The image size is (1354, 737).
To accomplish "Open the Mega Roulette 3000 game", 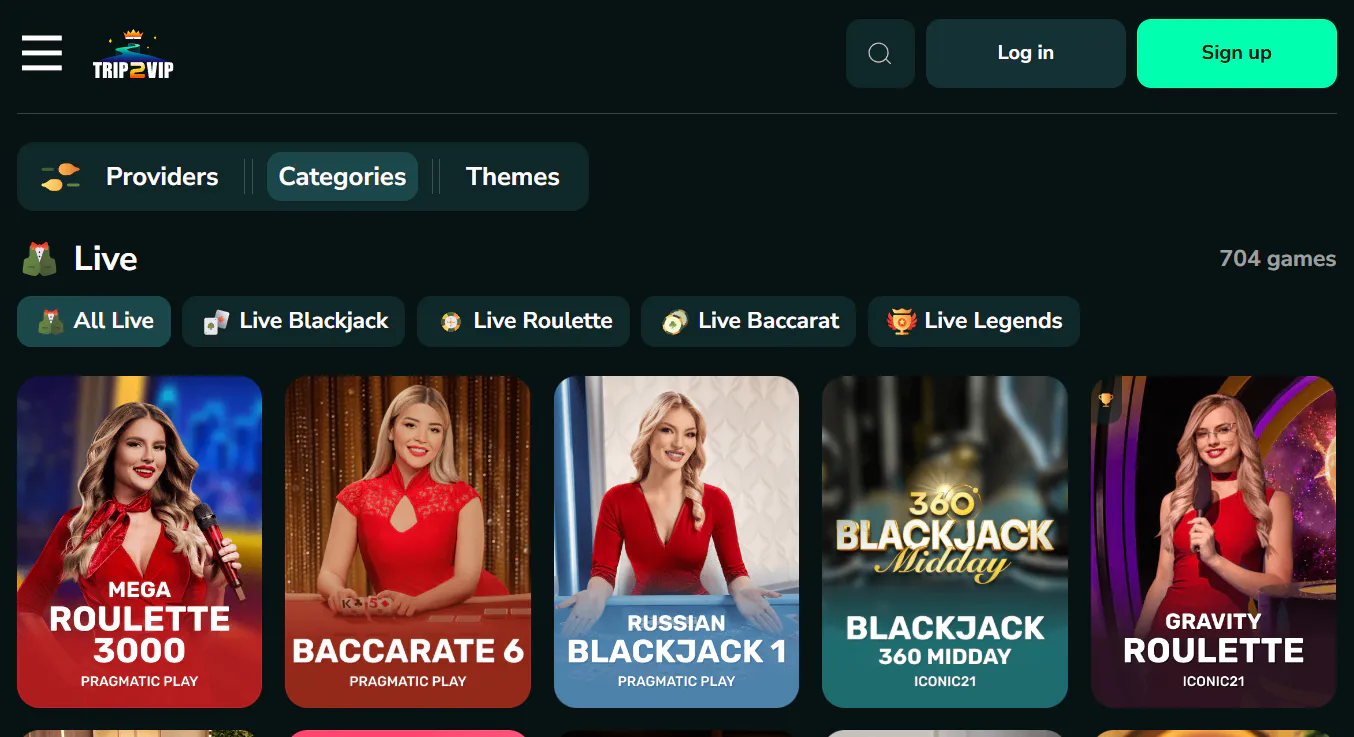I will click(140, 542).
